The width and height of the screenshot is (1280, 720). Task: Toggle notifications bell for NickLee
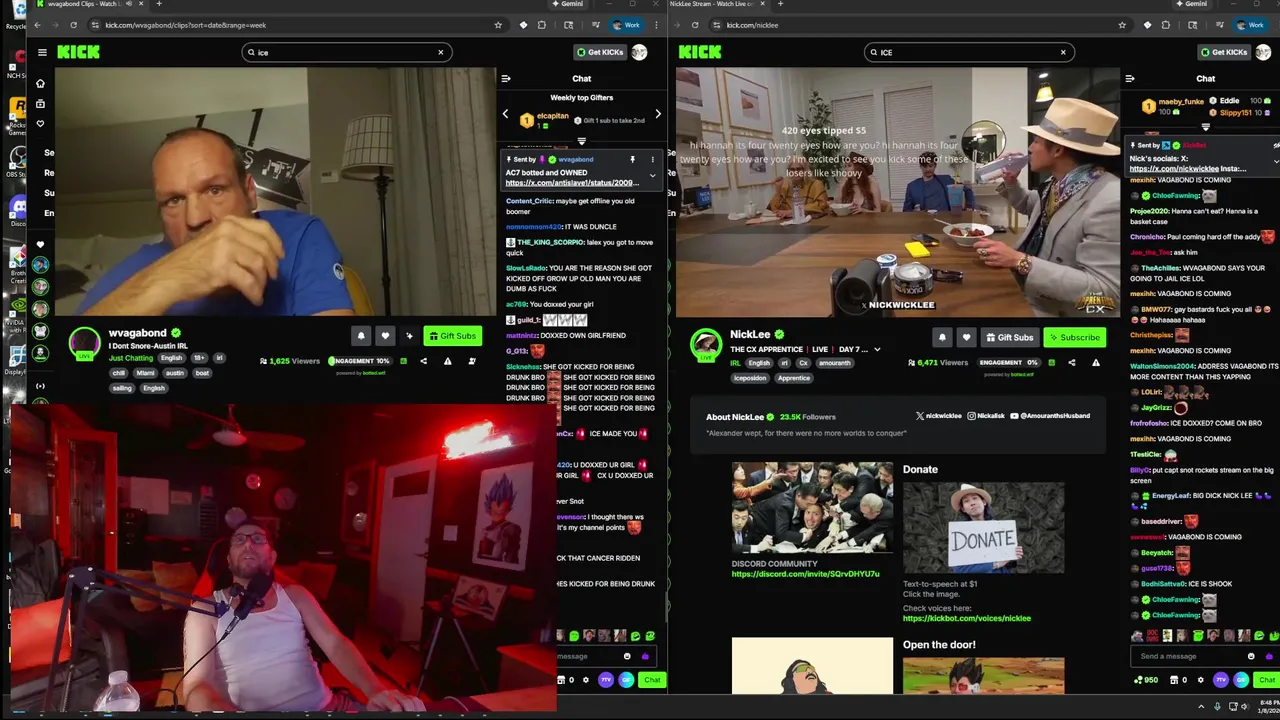(x=942, y=337)
